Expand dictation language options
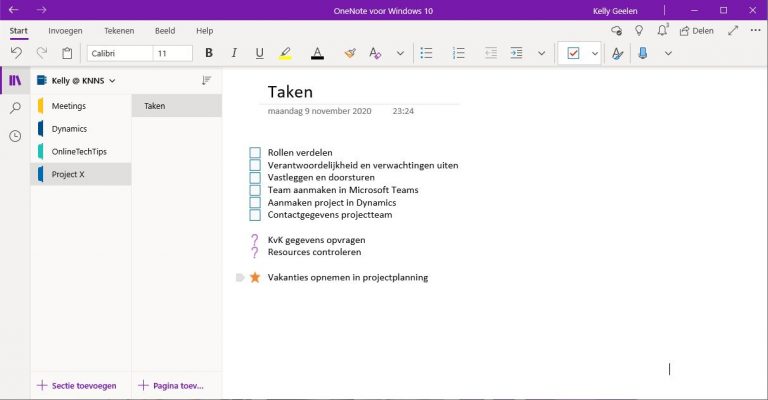 (x=668, y=53)
